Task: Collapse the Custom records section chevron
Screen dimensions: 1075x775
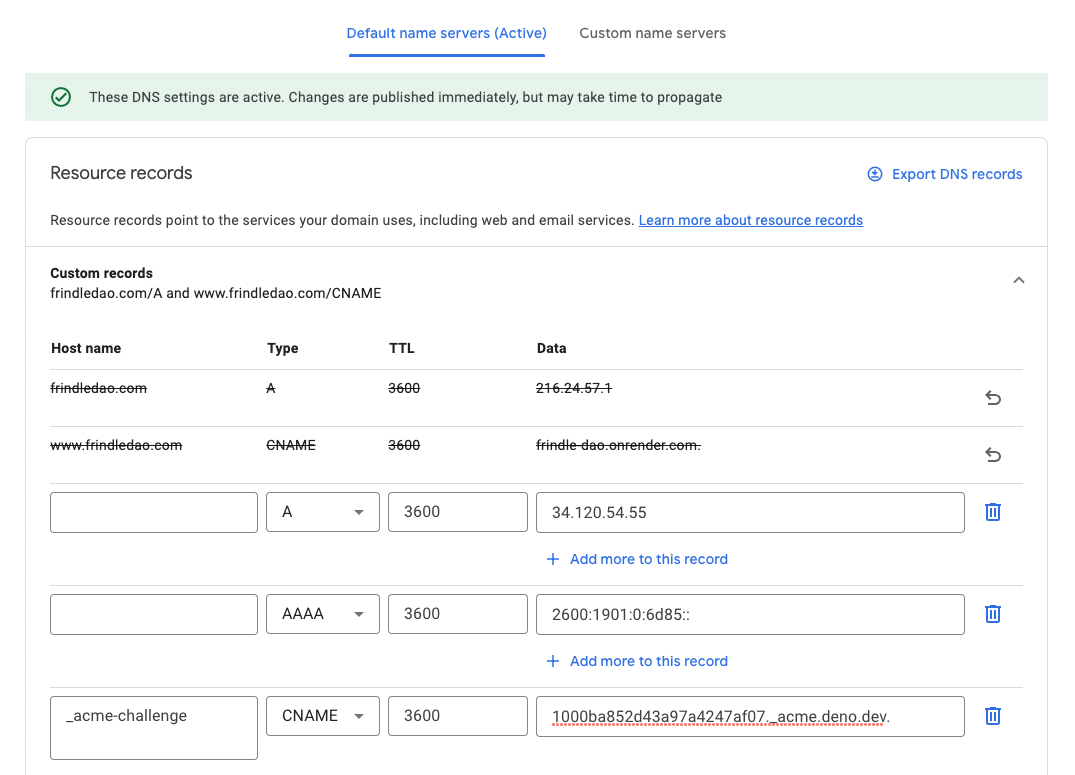Action: (x=1018, y=280)
